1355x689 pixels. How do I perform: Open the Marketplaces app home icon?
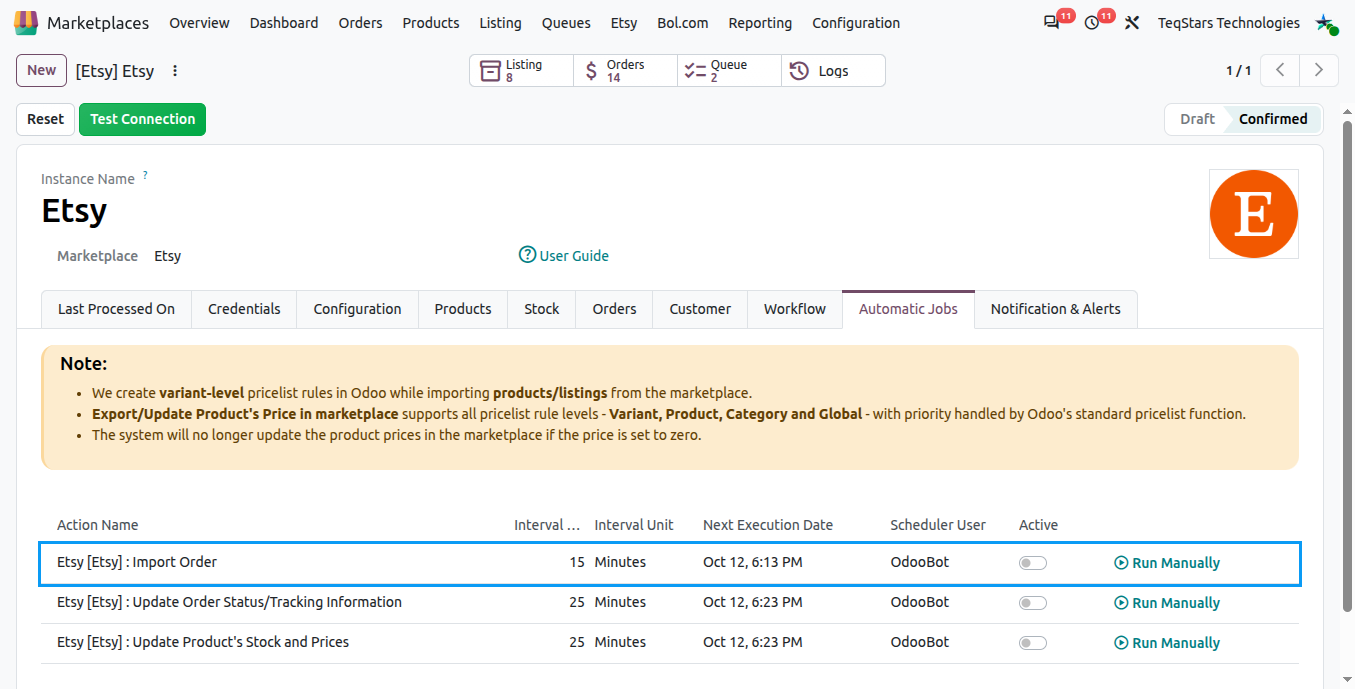click(27, 23)
